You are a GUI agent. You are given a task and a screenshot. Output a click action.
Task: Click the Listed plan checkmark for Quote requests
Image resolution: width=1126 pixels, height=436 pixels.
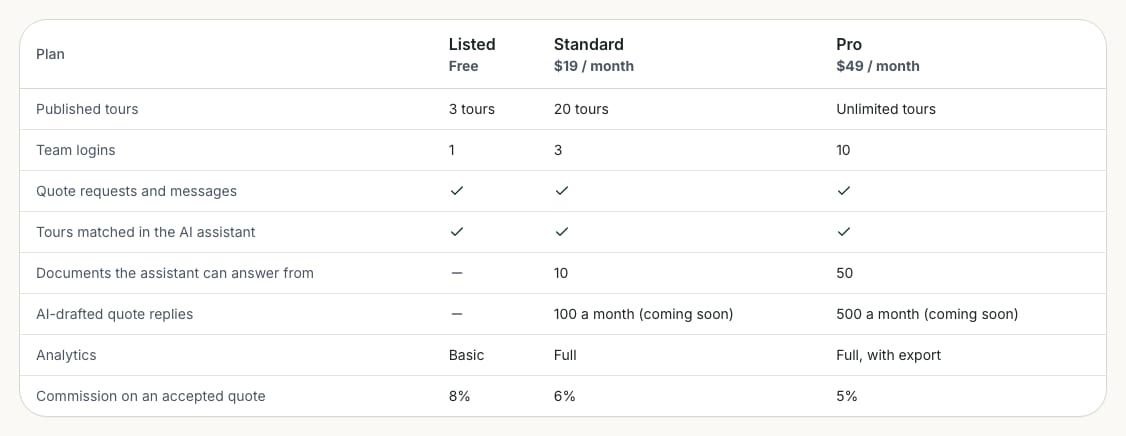(x=457, y=191)
